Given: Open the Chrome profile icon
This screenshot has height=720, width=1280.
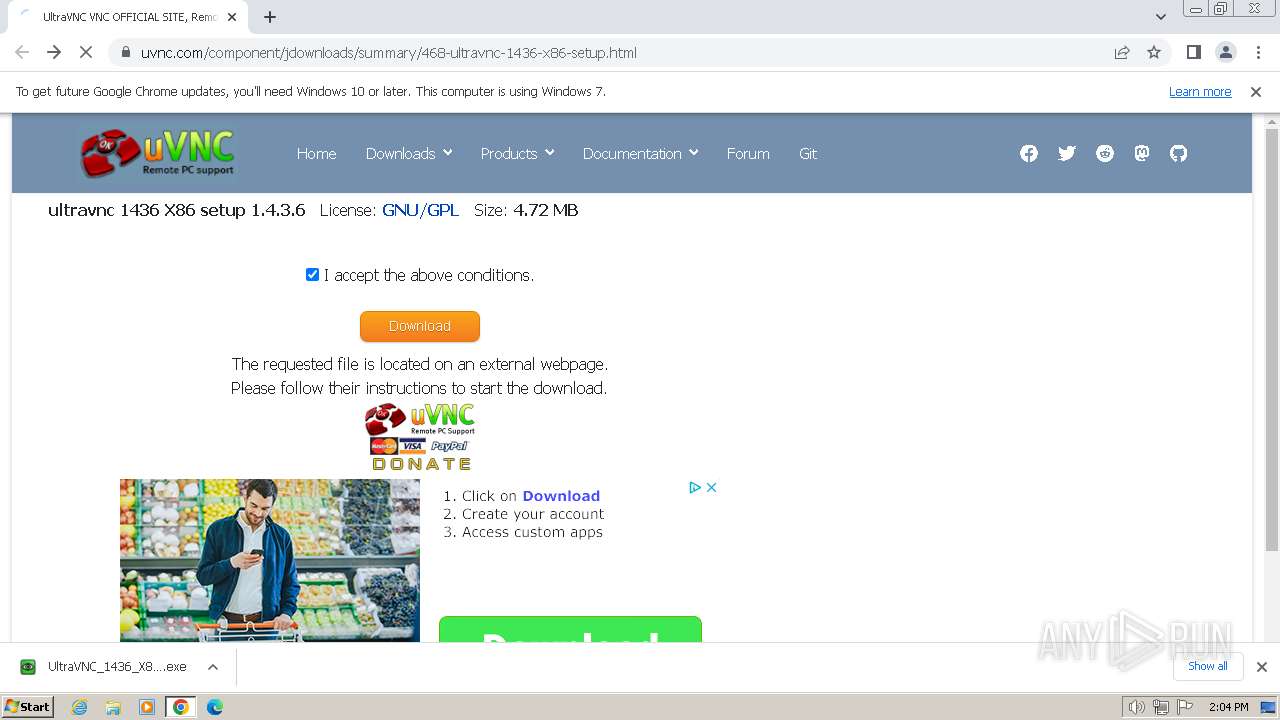Looking at the screenshot, I should 1225,52.
